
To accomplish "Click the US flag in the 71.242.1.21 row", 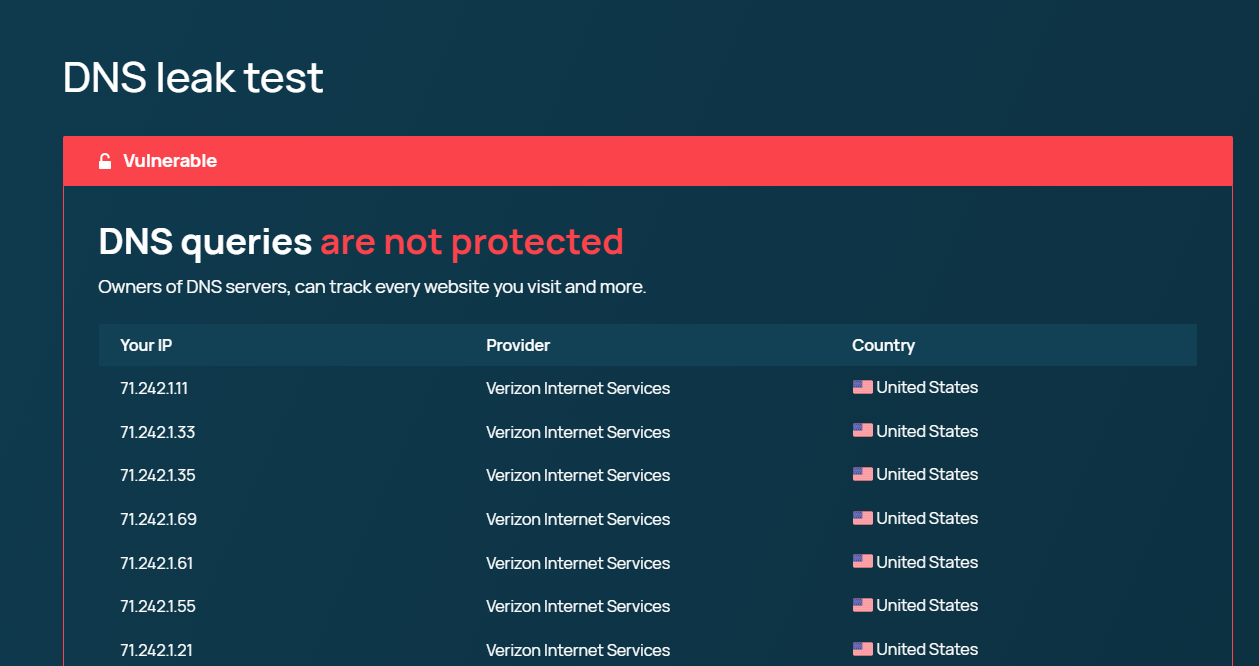I will tap(862, 649).
